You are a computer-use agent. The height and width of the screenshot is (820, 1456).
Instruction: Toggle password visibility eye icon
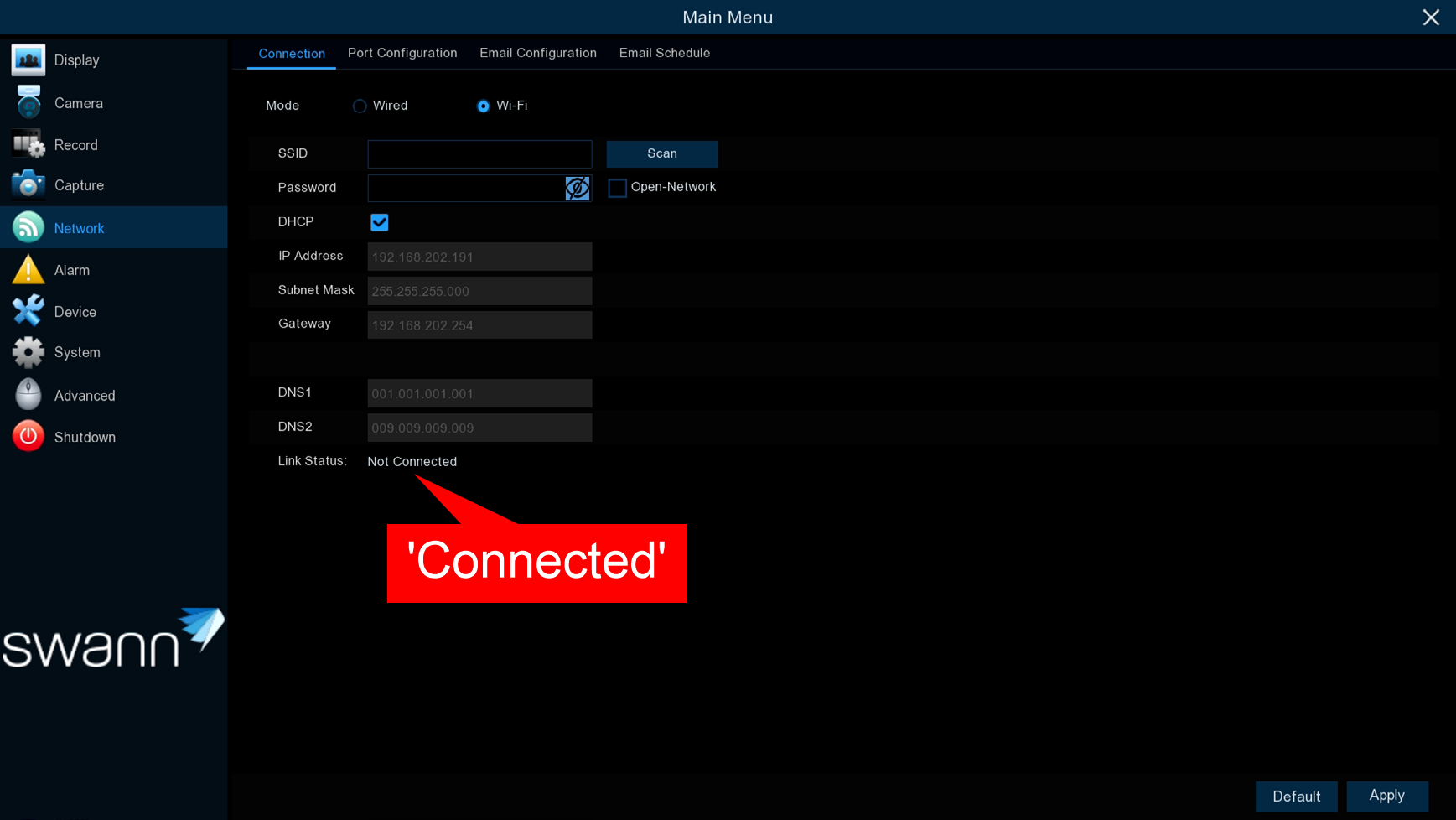(x=577, y=188)
